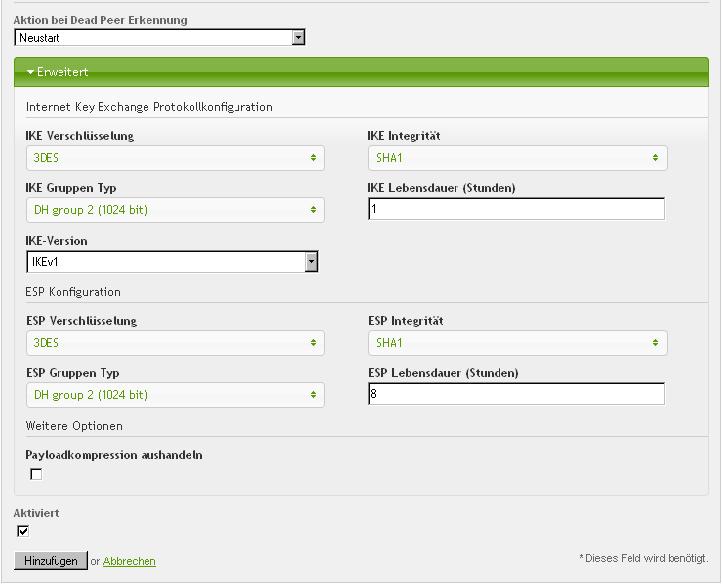723x585 pixels.
Task: Click IKE Lebensdauer hours input field
Action: coord(516,209)
